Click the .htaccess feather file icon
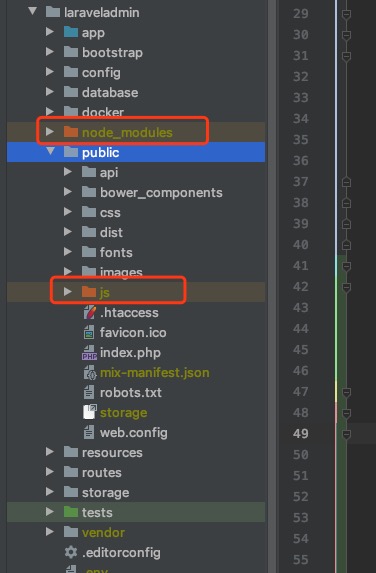This screenshot has width=376, height=573. (89, 312)
